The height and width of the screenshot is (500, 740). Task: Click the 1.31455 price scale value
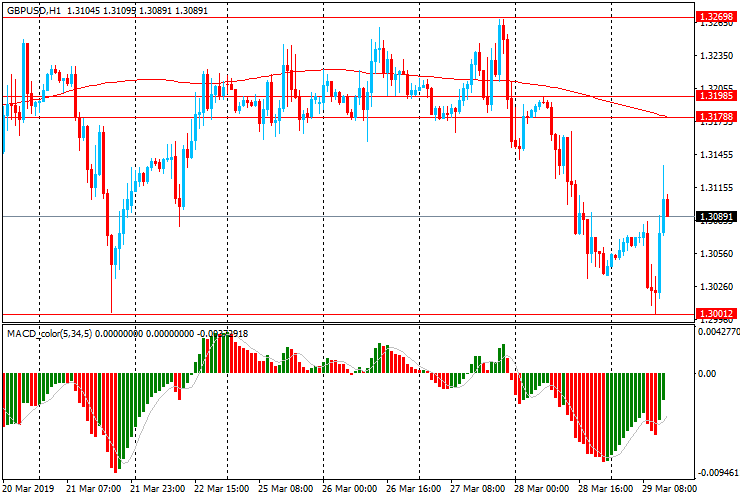pyautogui.click(x=716, y=154)
